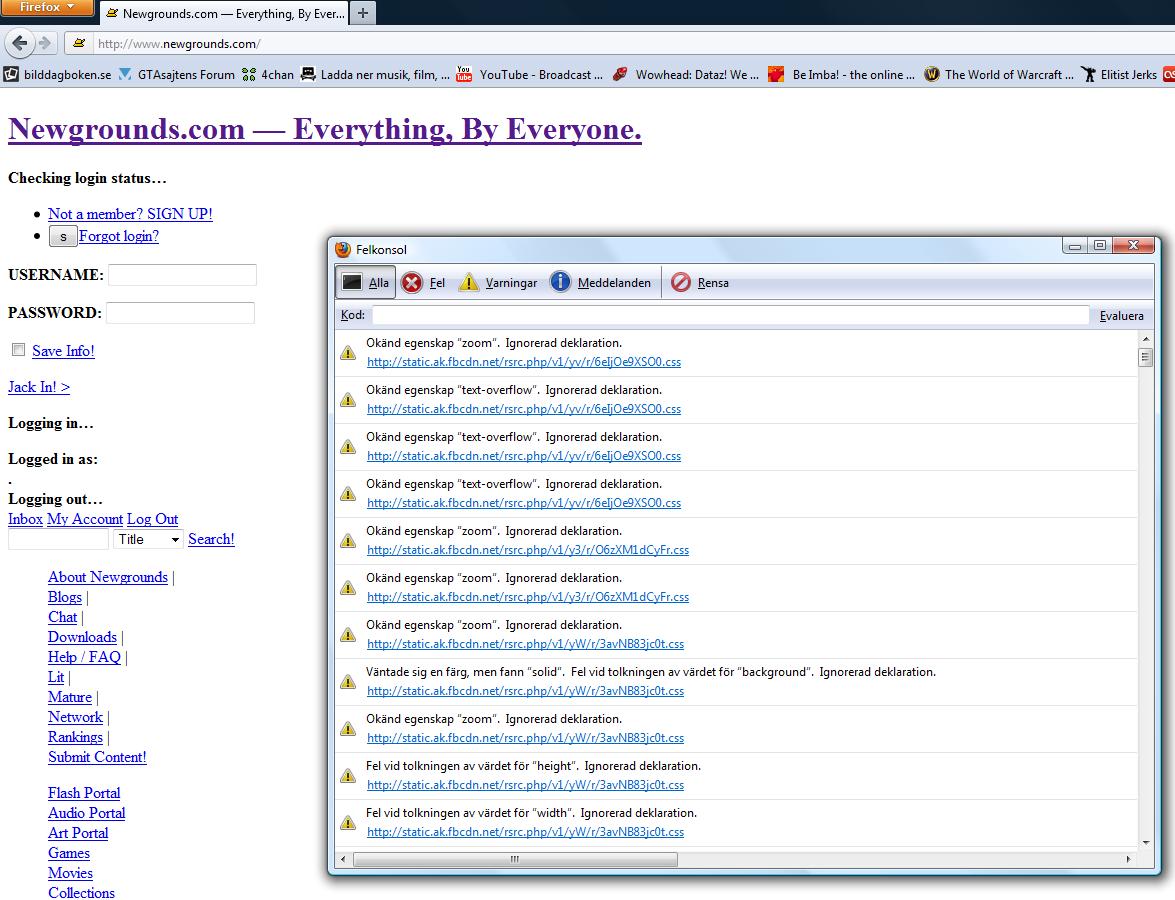Click the Jack In! > link

click(x=39, y=387)
